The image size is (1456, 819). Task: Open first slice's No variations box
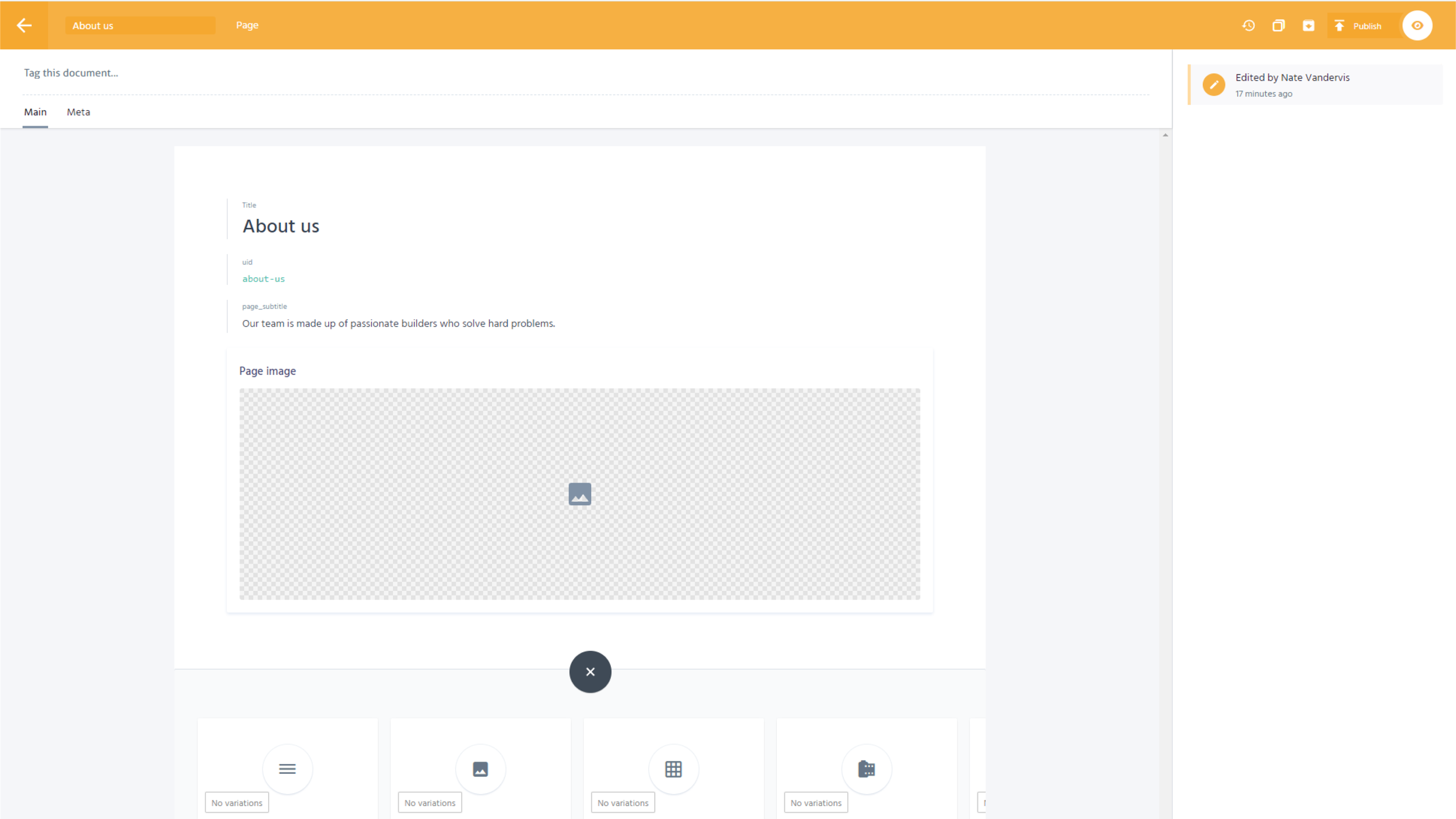(237, 803)
